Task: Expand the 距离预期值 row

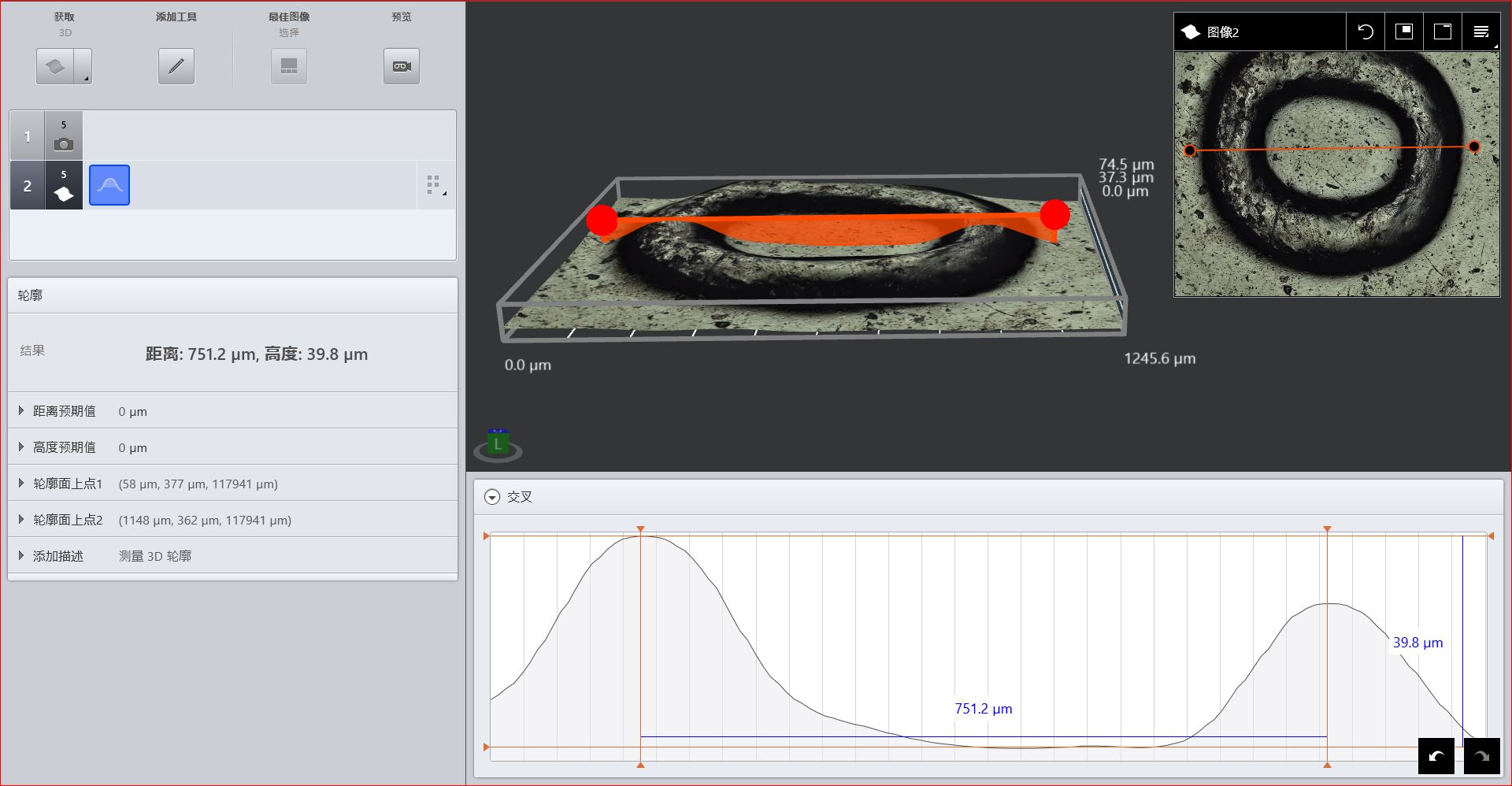Action: [21, 411]
